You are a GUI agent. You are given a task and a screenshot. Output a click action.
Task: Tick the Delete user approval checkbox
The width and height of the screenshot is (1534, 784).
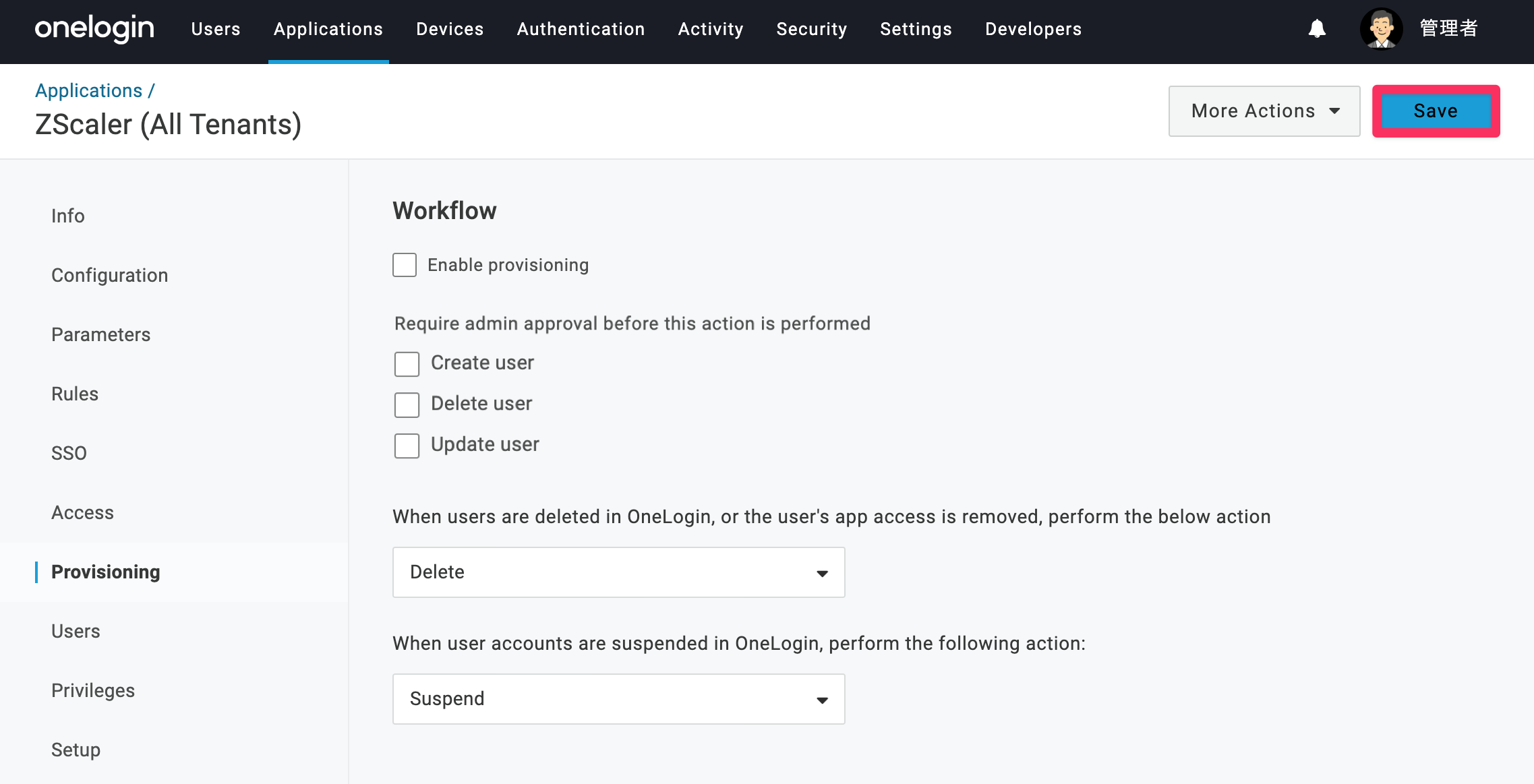coord(407,405)
